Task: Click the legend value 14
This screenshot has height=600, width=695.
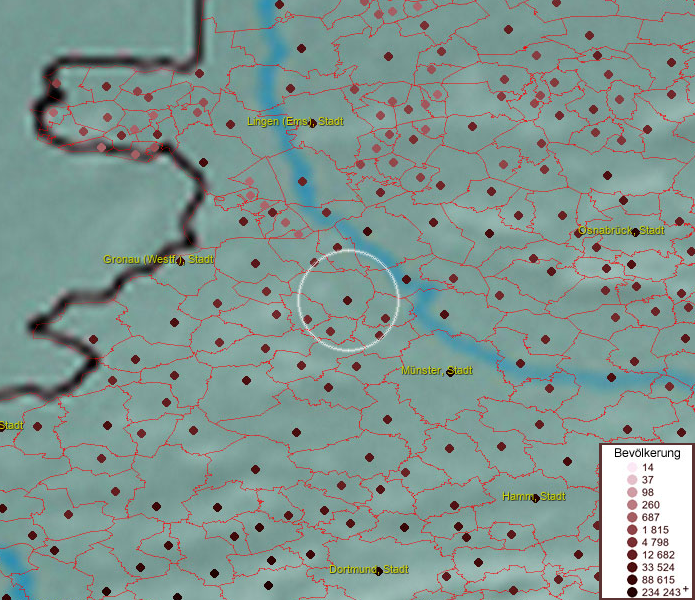Action: pyautogui.click(x=648, y=468)
